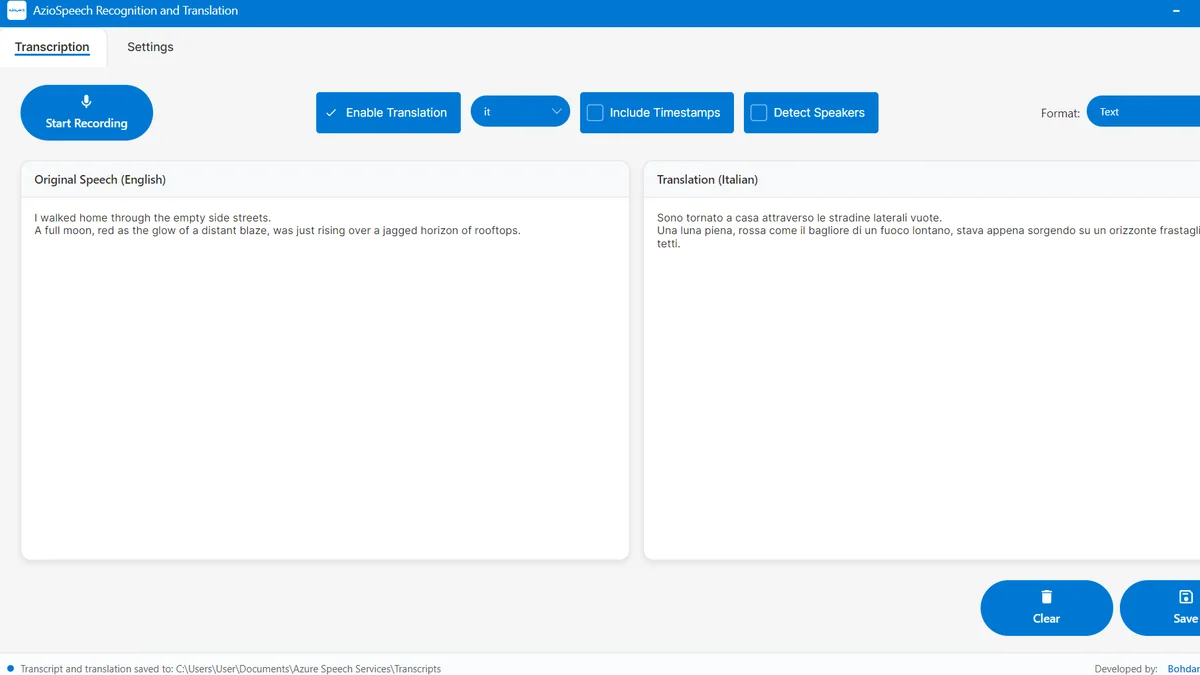The image size is (1200, 675).
Task: Enable the Include Timestamps checkbox
Action: 595,113
